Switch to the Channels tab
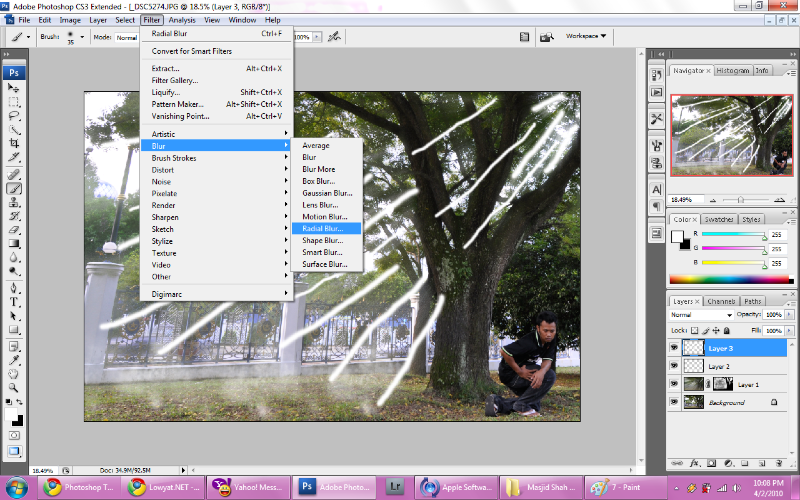The width and height of the screenshot is (800, 500). (x=720, y=301)
